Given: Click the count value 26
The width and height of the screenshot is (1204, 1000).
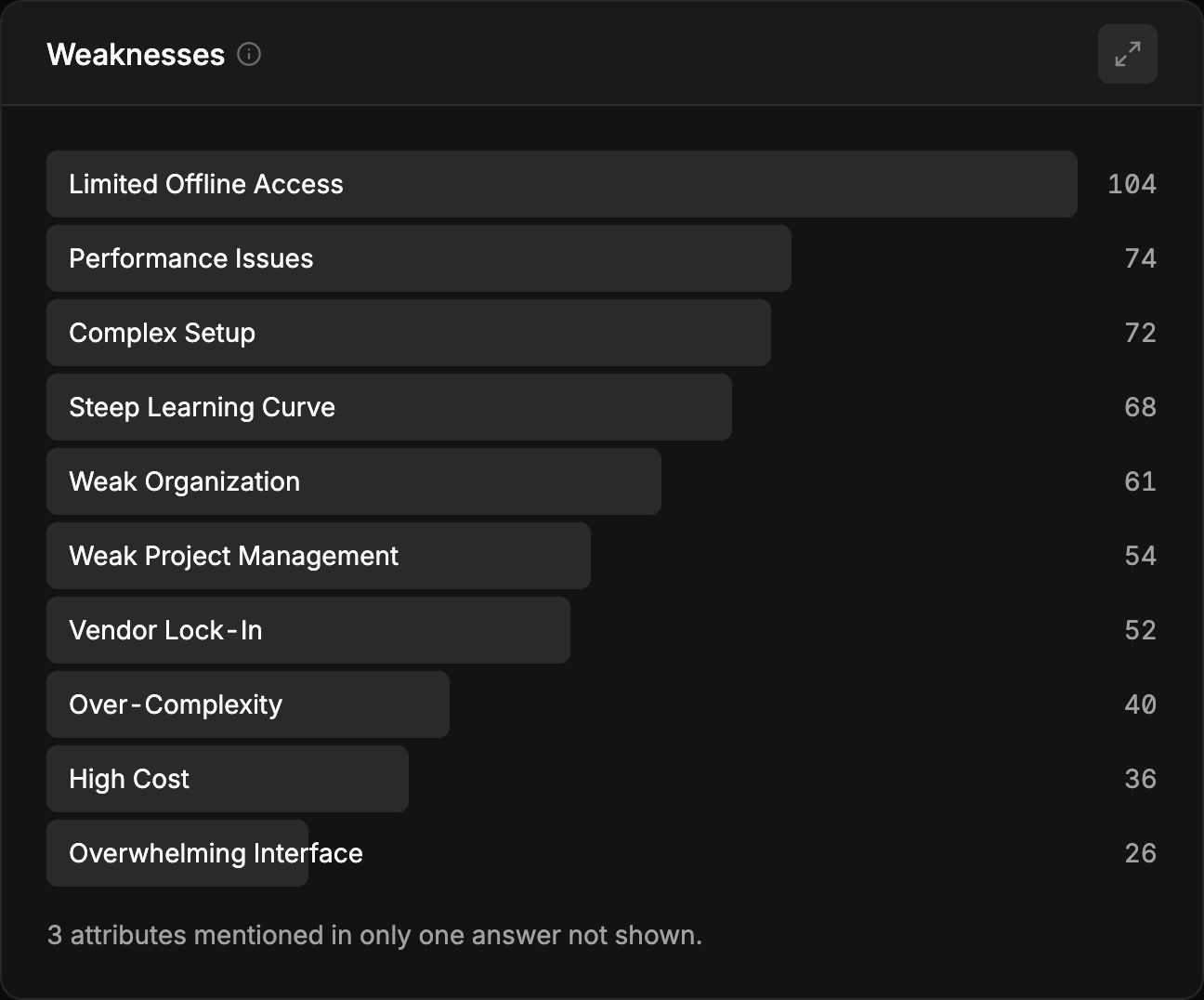Looking at the screenshot, I should pyautogui.click(x=1140, y=853).
